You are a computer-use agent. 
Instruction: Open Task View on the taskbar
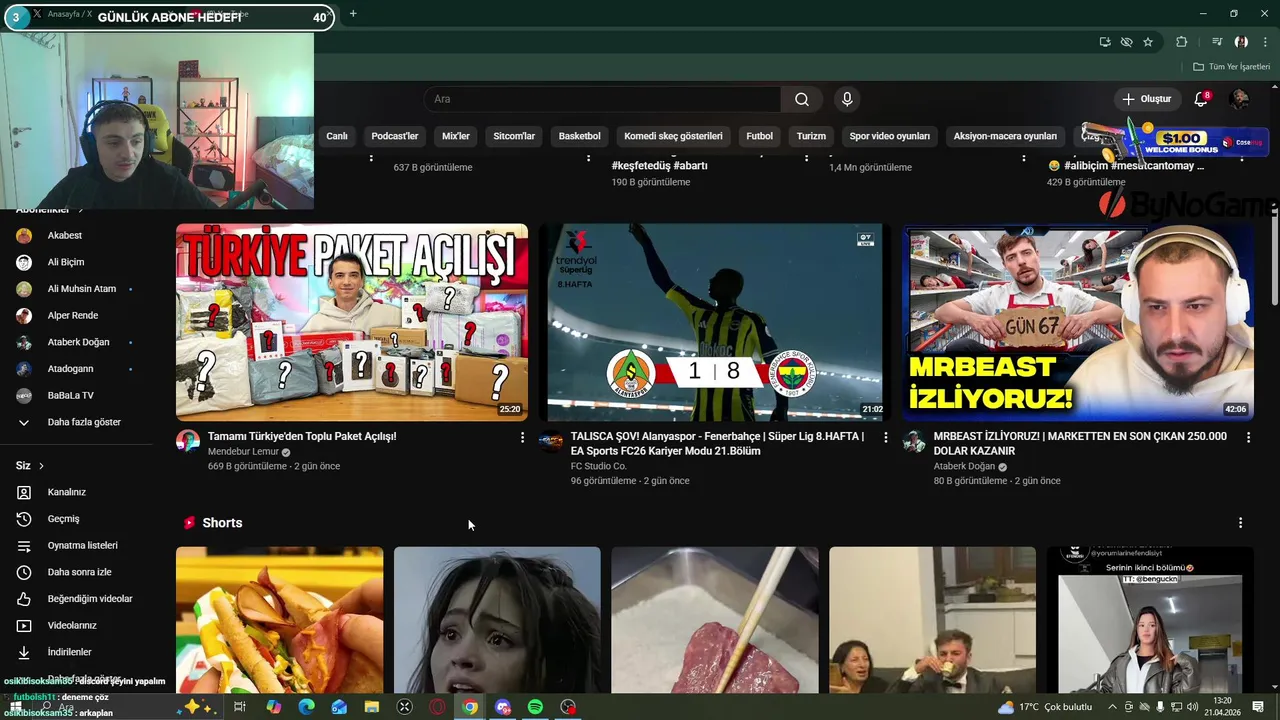[240, 707]
